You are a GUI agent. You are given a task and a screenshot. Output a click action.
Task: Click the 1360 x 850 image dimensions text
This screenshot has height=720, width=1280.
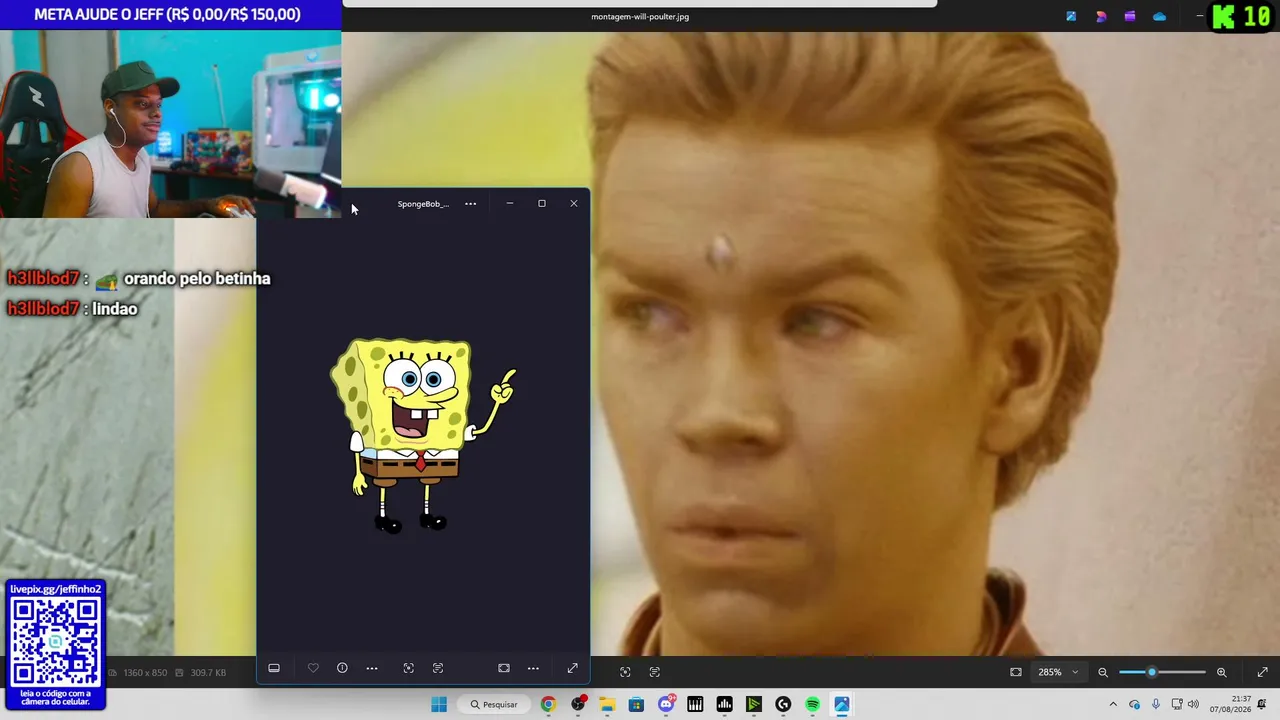pos(145,673)
